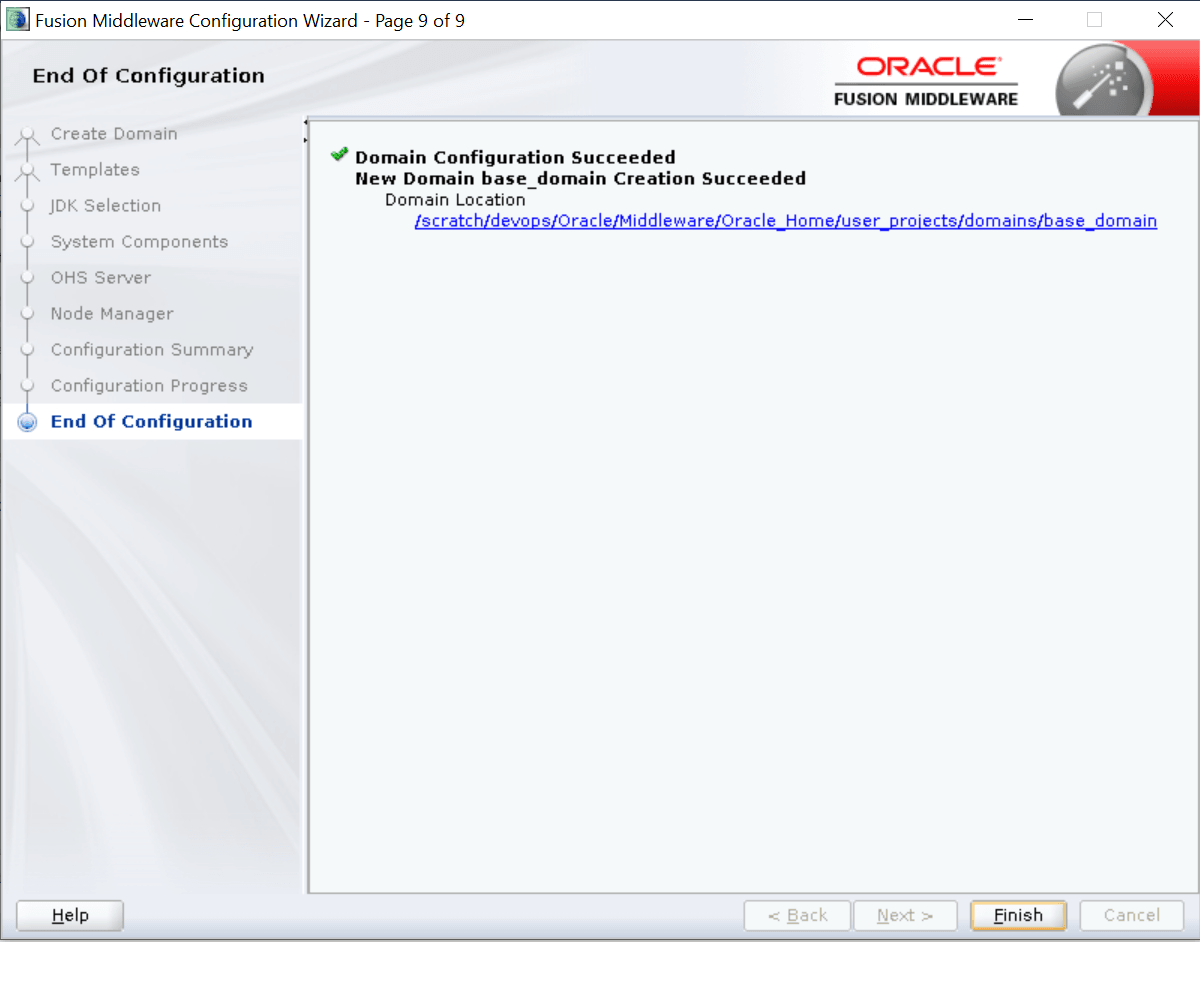Collapse the navigation pane splitter arrow
The image size is (1202, 982).
(x=305, y=124)
